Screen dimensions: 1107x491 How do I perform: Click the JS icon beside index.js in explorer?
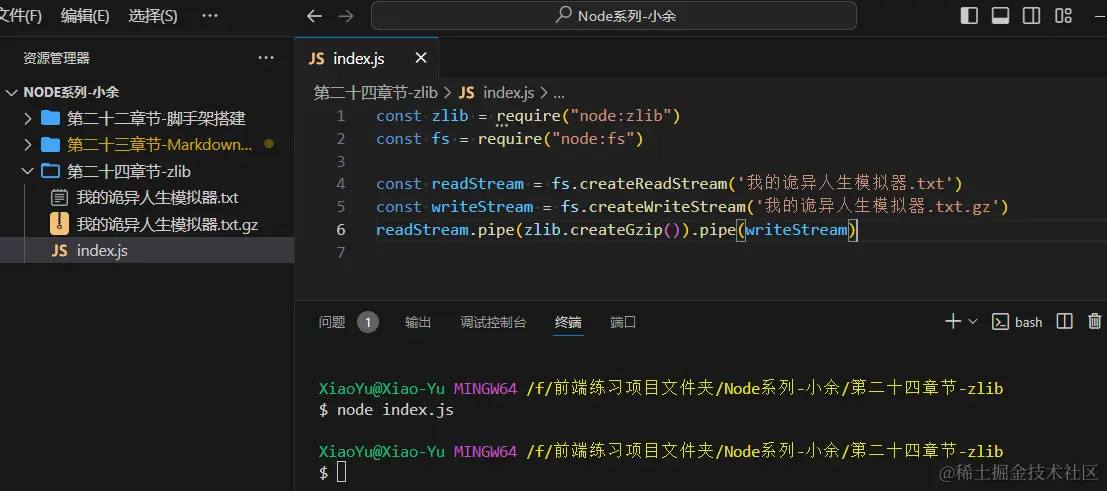(59, 251)
